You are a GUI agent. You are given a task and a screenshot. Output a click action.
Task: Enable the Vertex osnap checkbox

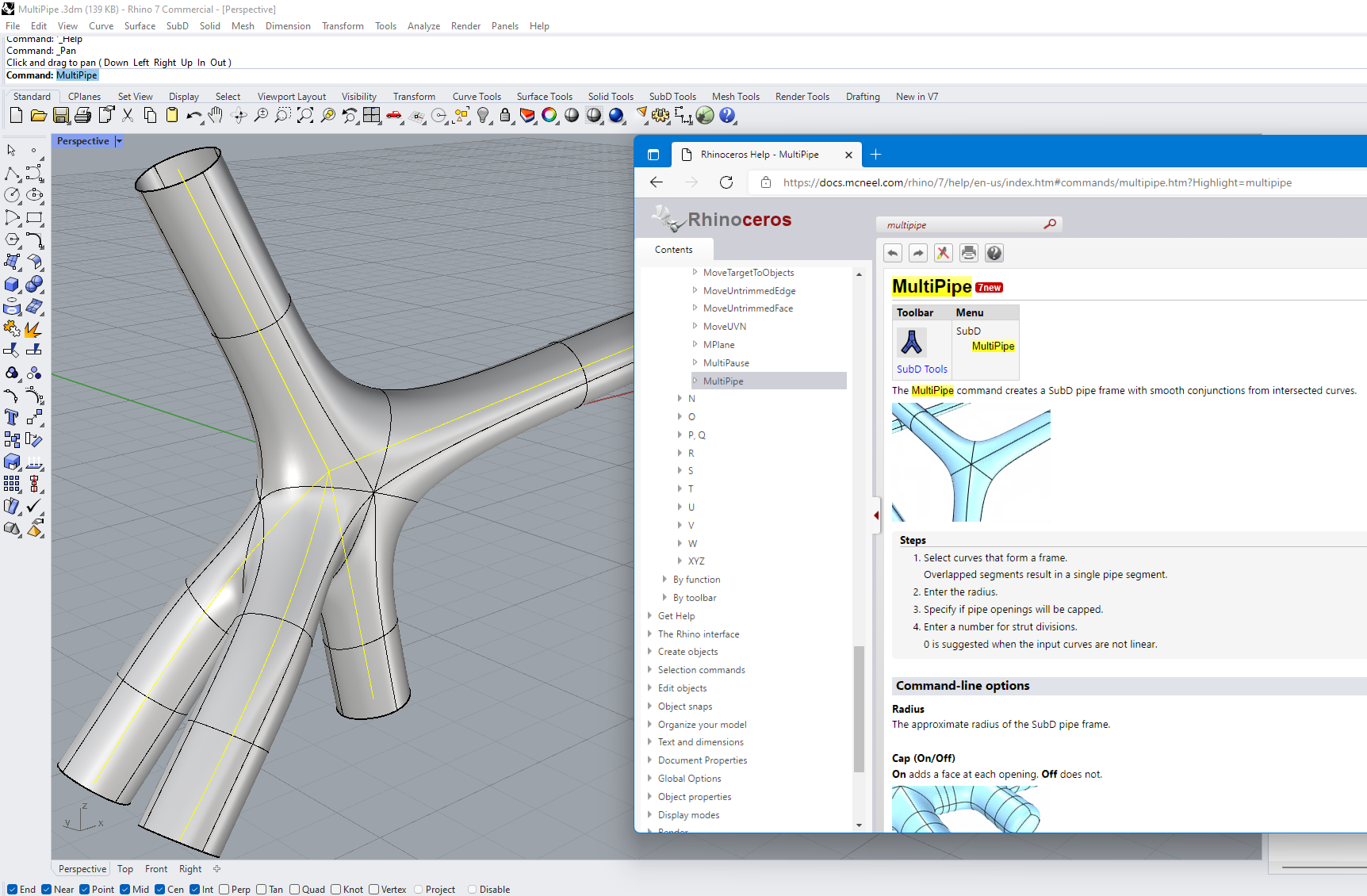[x=373, y=890]
